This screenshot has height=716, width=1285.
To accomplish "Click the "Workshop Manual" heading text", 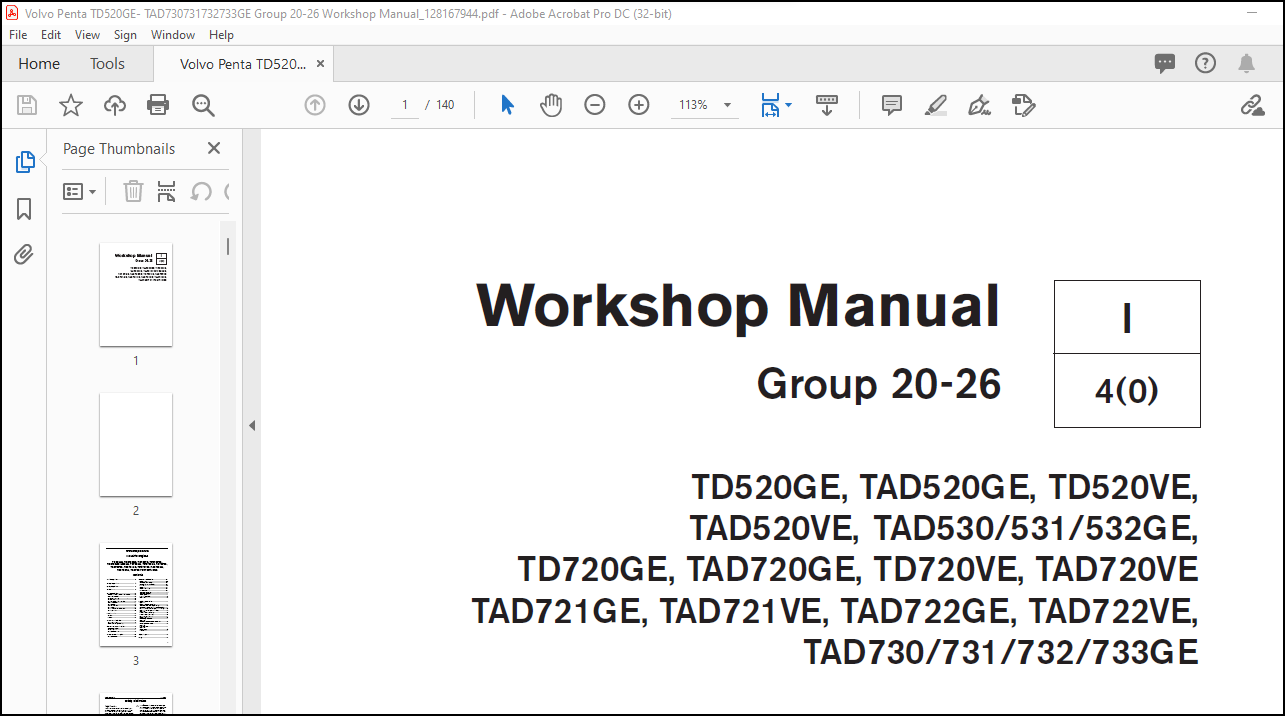I will tap(738, 306).
